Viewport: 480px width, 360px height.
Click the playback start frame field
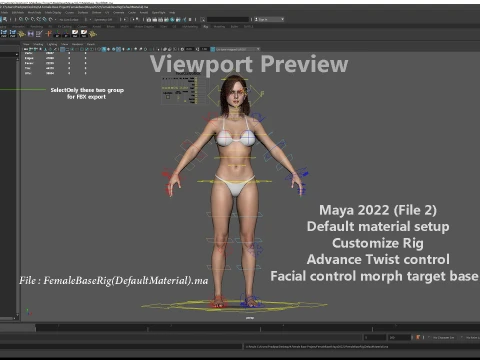[375, 338]
